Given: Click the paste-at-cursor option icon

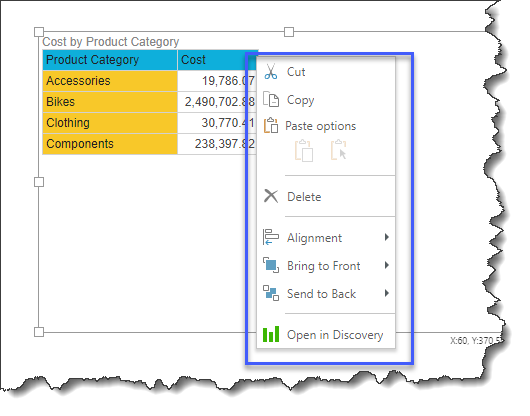Looking at the screenshot, I should (338, 150).
